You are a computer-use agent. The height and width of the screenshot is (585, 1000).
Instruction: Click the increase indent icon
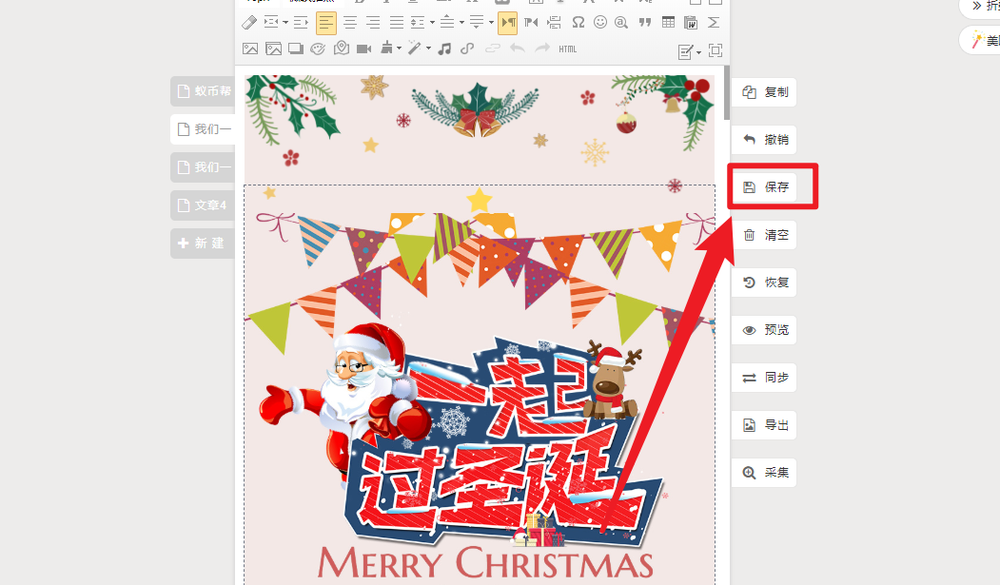[301, 23]
